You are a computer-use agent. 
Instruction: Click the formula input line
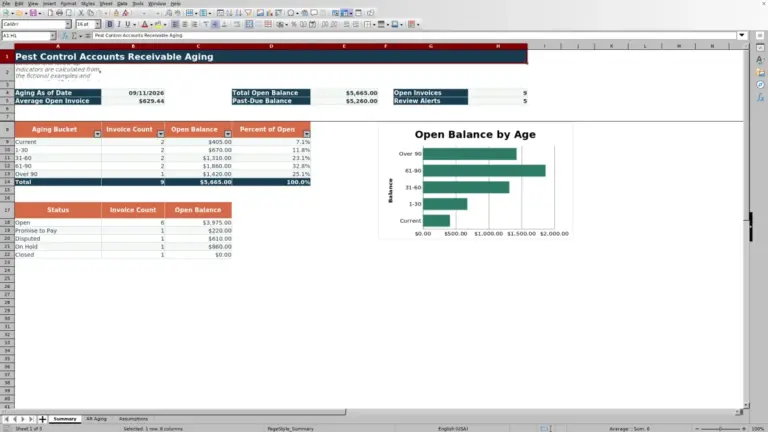click(x=414, y=35)
